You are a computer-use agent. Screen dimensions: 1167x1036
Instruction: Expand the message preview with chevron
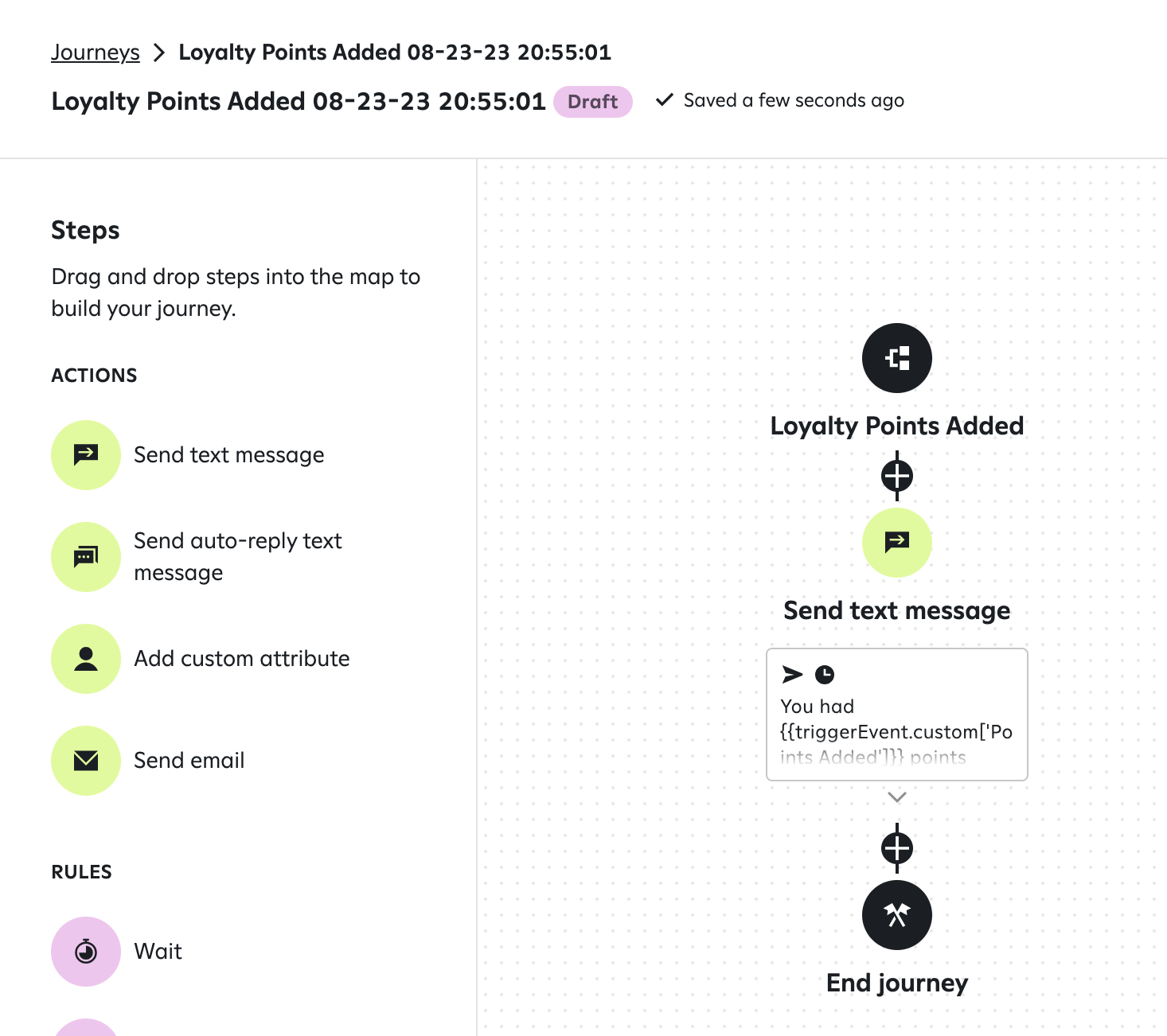897,797
